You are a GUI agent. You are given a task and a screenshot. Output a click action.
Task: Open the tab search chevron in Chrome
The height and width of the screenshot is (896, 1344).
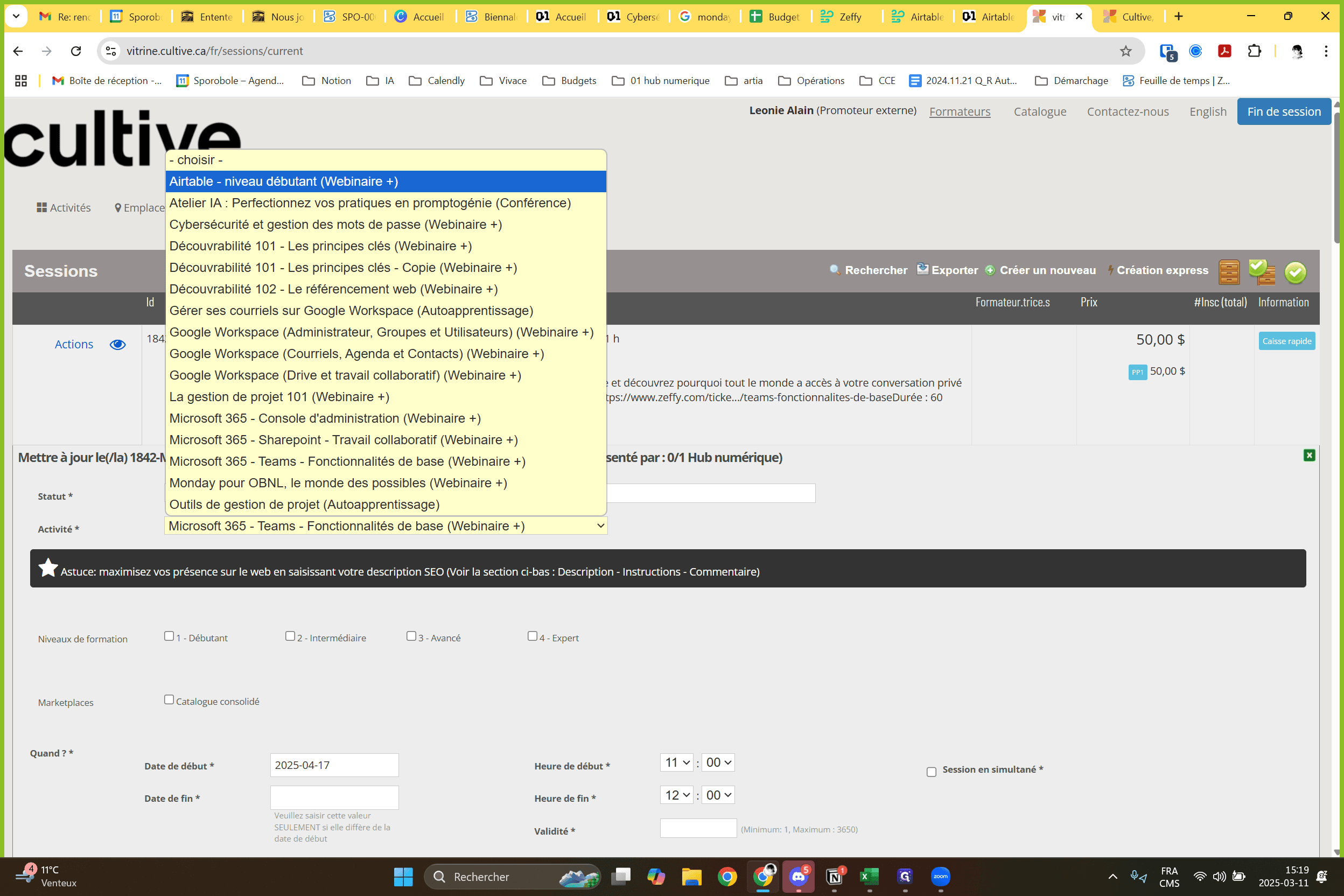click(x=16, y=17)
